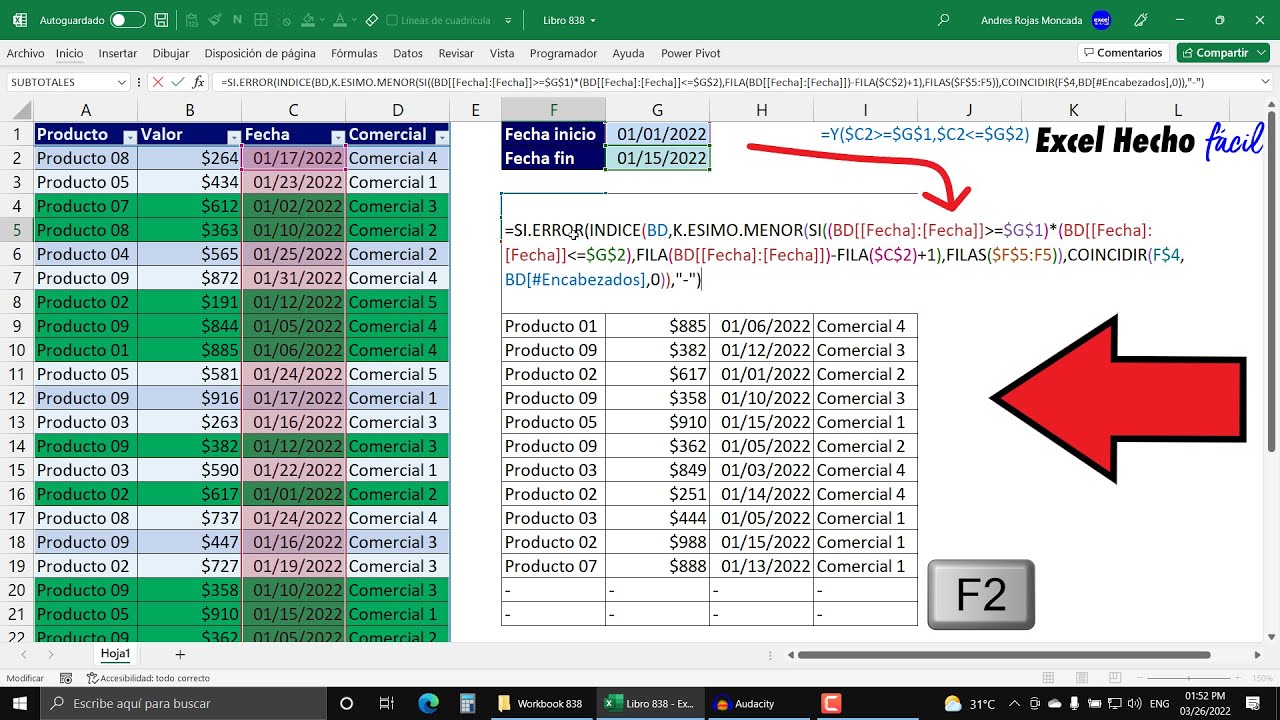Screen dimensions: 1280x720
Task: Click the Borders grid icon
Action: [261, 20]
